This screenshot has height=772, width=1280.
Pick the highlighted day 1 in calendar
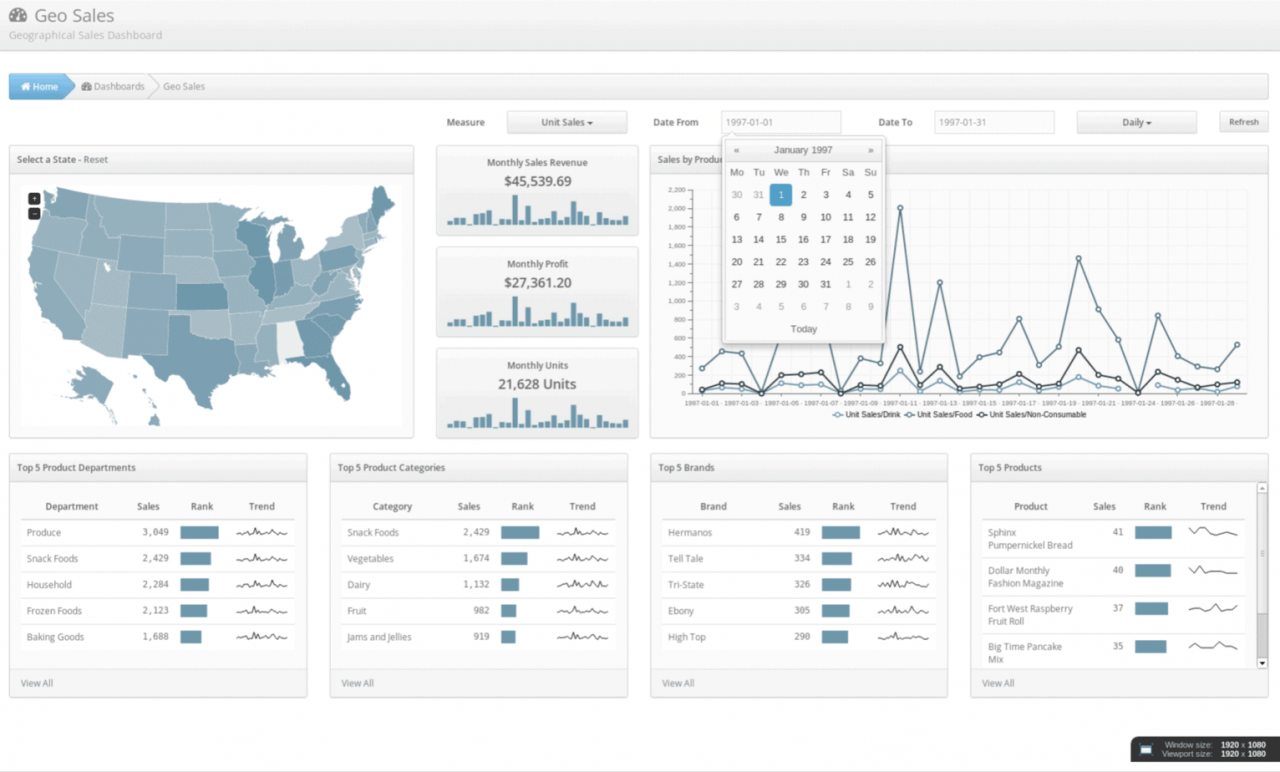click(x=781, y=195)
